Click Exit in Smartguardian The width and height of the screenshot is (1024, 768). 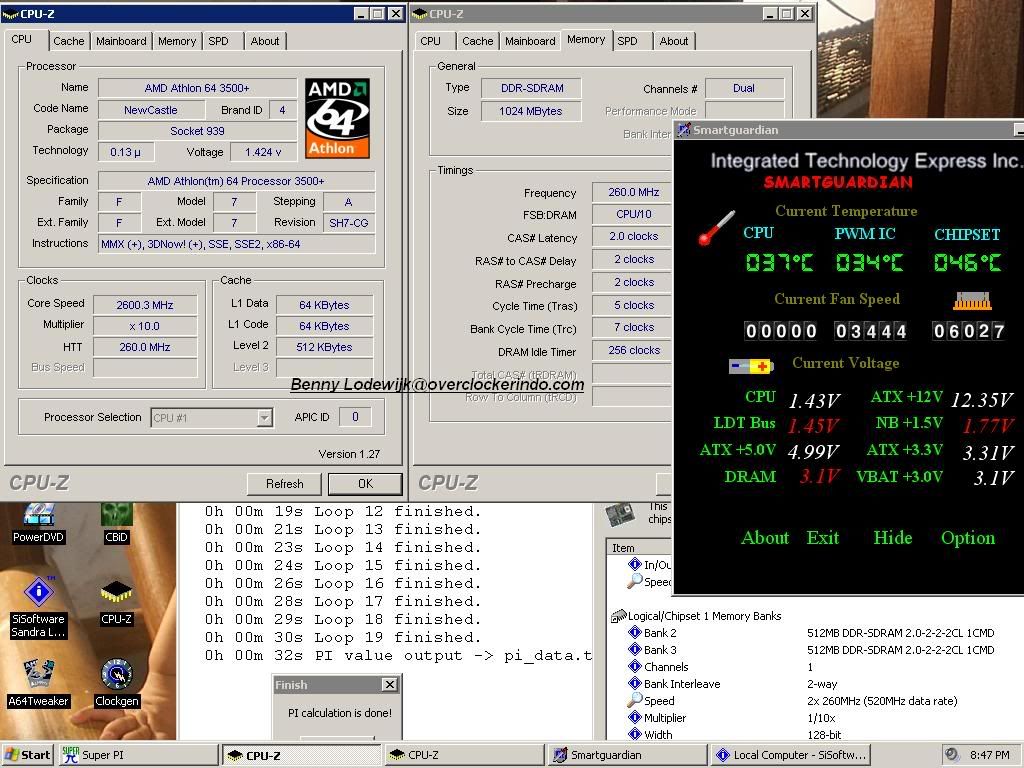pos(822,538)
